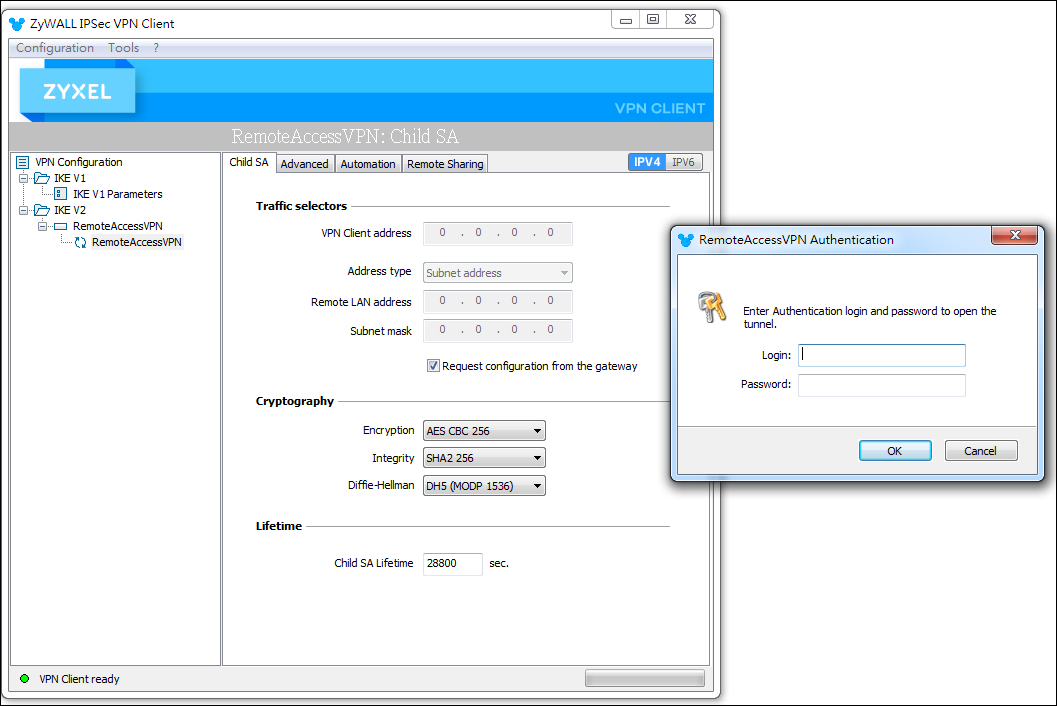Click Cancel in the Authentication dialog
The height and width of the screenshot is (706, 1057).
click(980, 450)
